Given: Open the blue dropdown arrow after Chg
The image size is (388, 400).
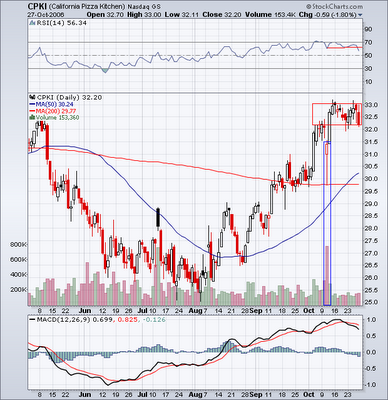Looking at the screenshot, I should 360,15.
